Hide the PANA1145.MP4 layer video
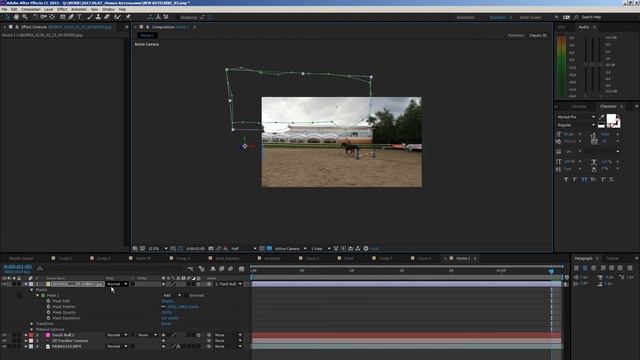Image resolution: width=640 pixels, height=360 pixels. coord(4,346)
